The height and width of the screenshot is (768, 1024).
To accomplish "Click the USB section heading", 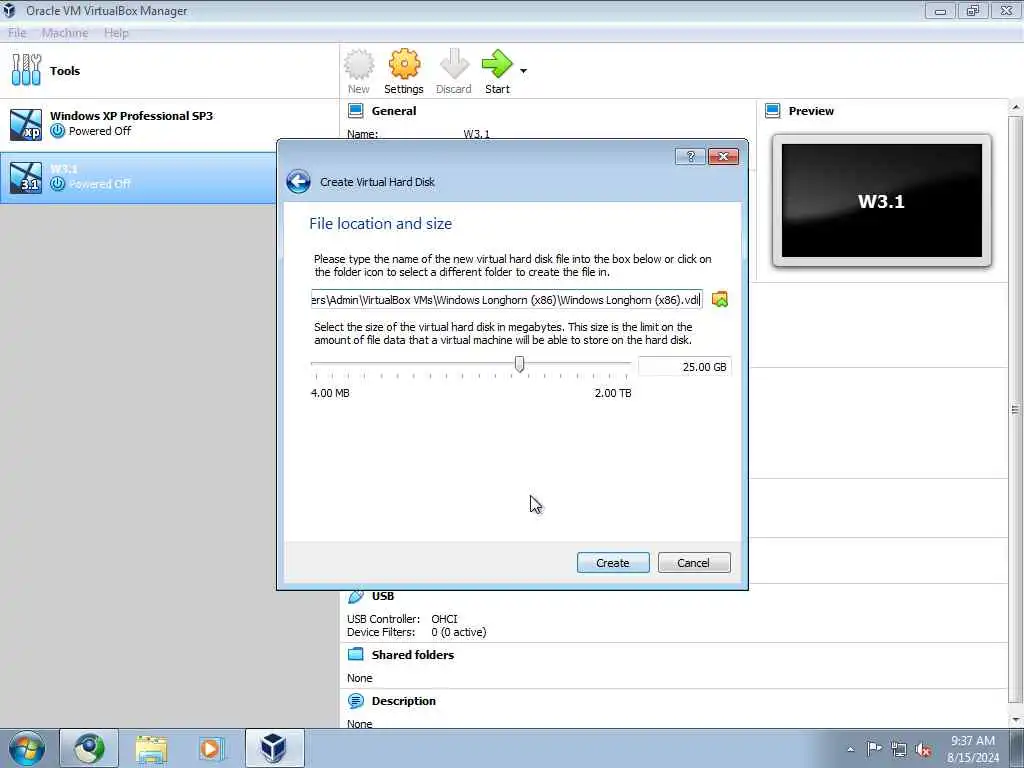I will point(383,596).
